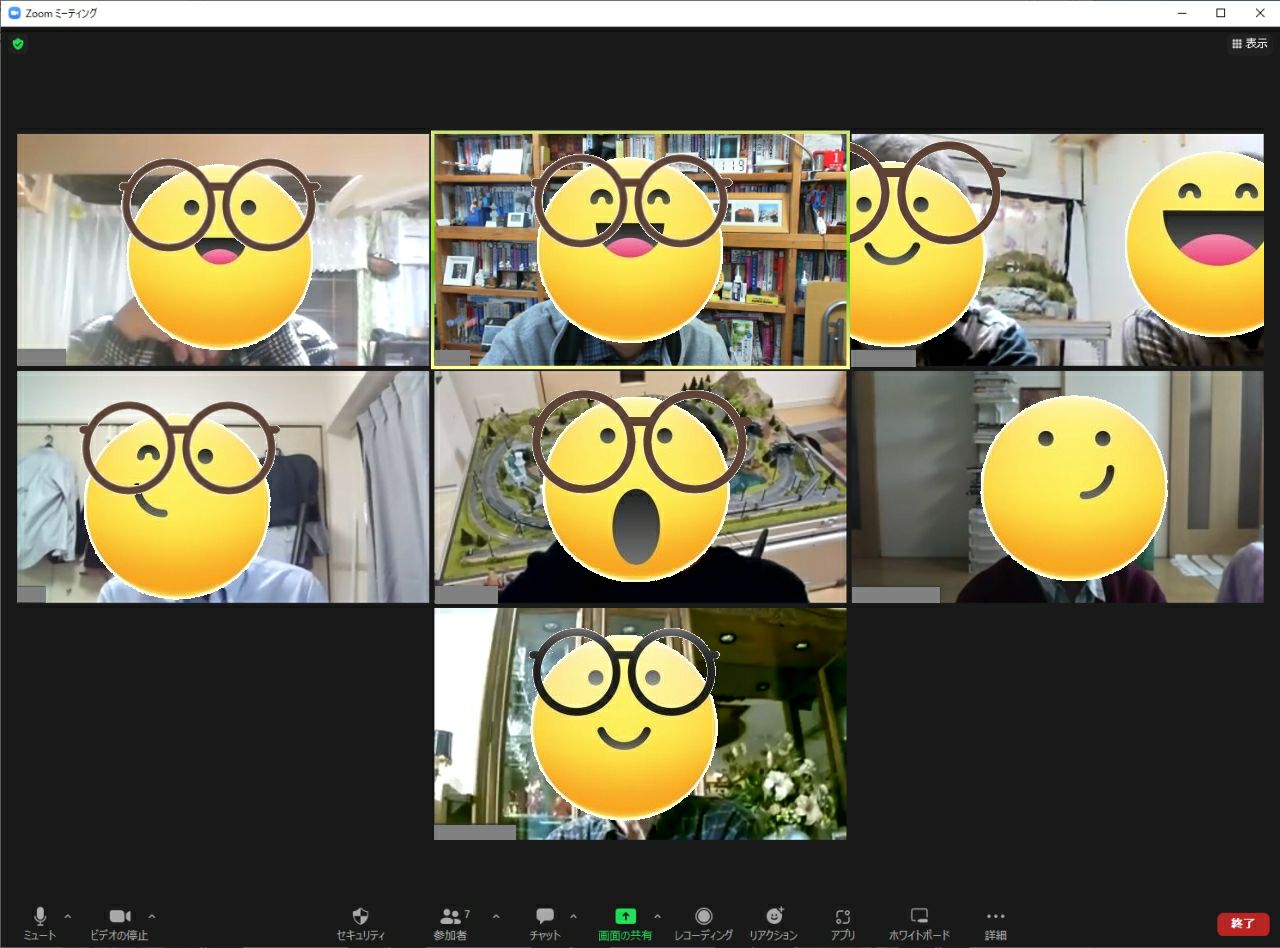1280x948 pixels.
Task: Expand audio options arrow next to ミュート
Action: pos(68,916)
